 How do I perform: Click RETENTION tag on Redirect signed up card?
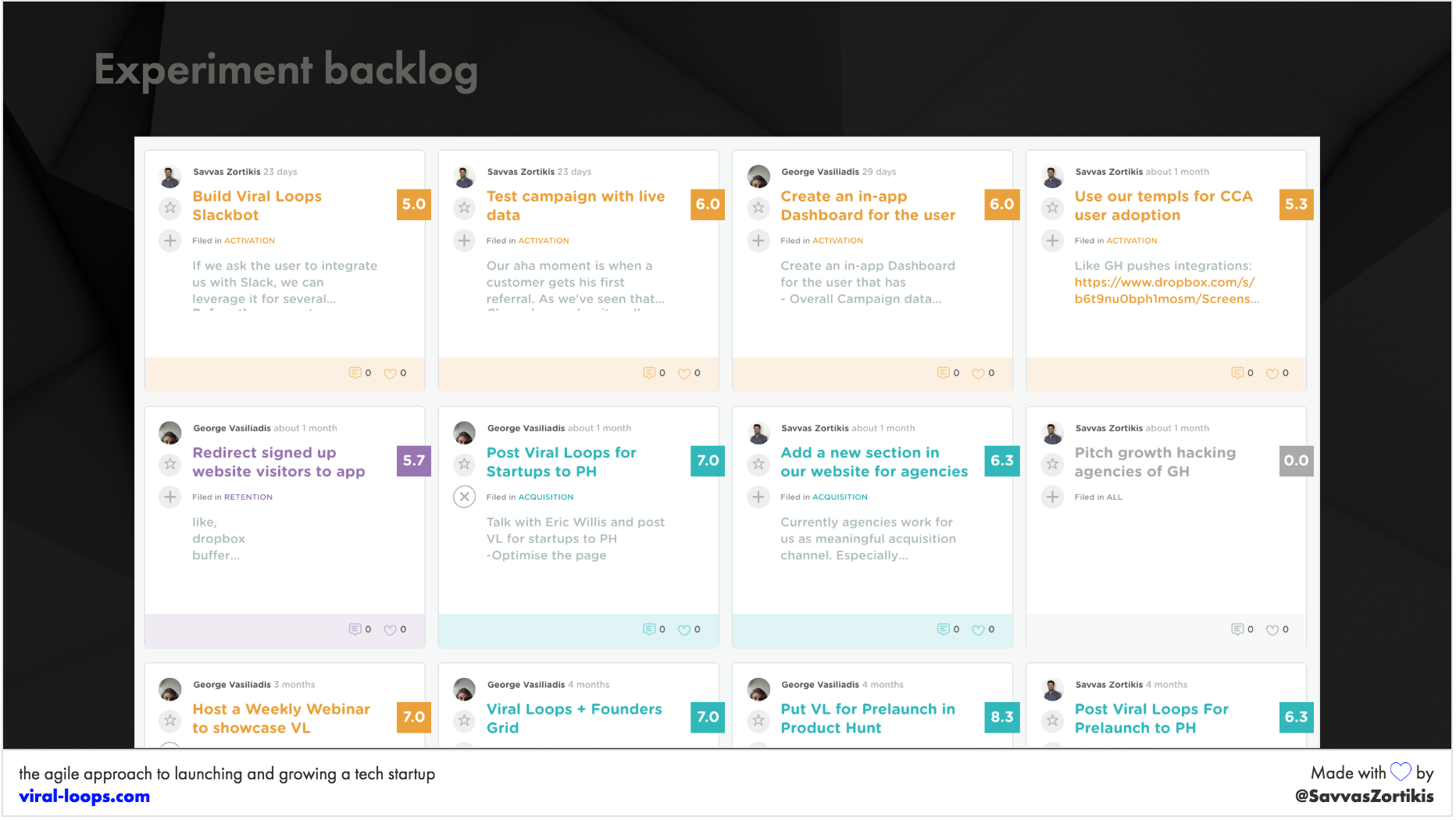click(248, 497)
